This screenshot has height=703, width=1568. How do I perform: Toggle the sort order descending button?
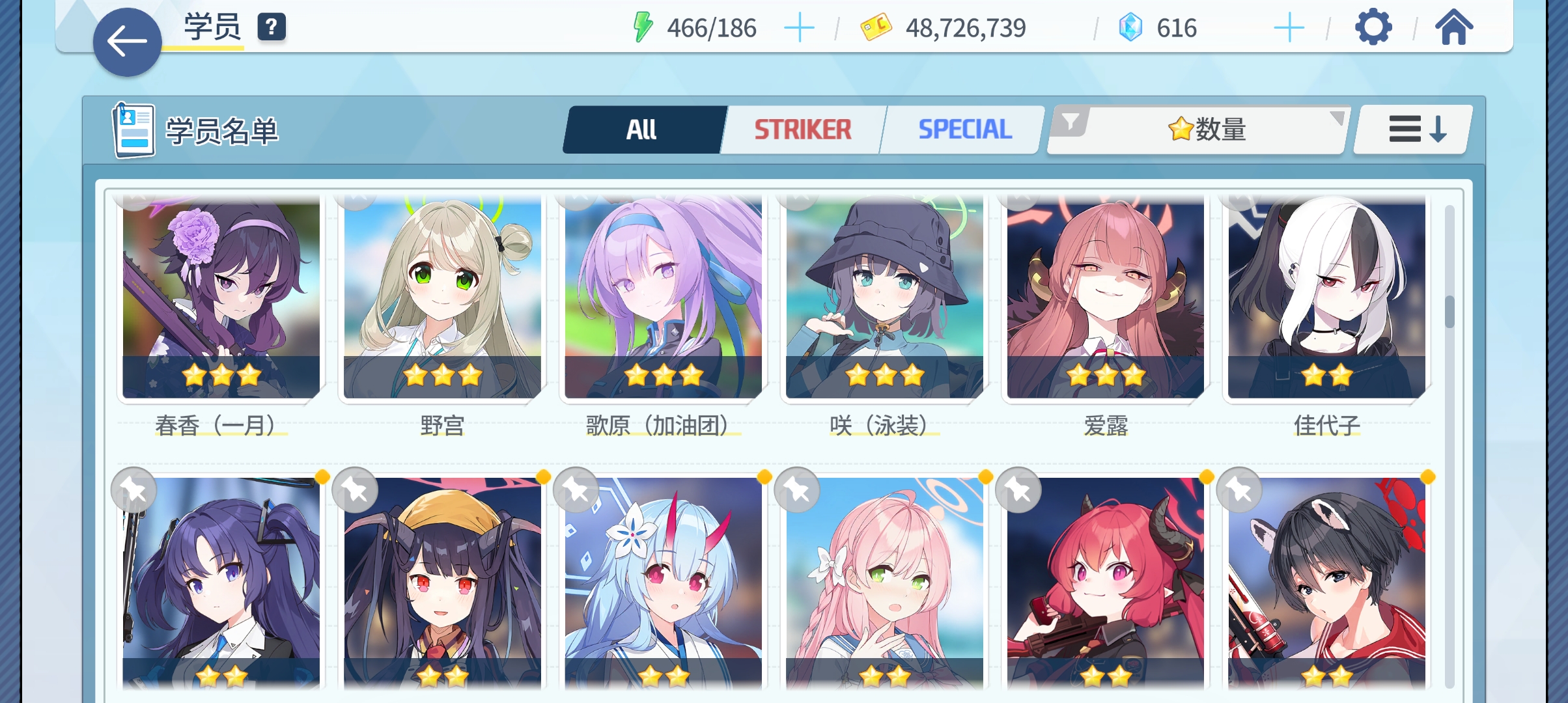point(1413,130)
